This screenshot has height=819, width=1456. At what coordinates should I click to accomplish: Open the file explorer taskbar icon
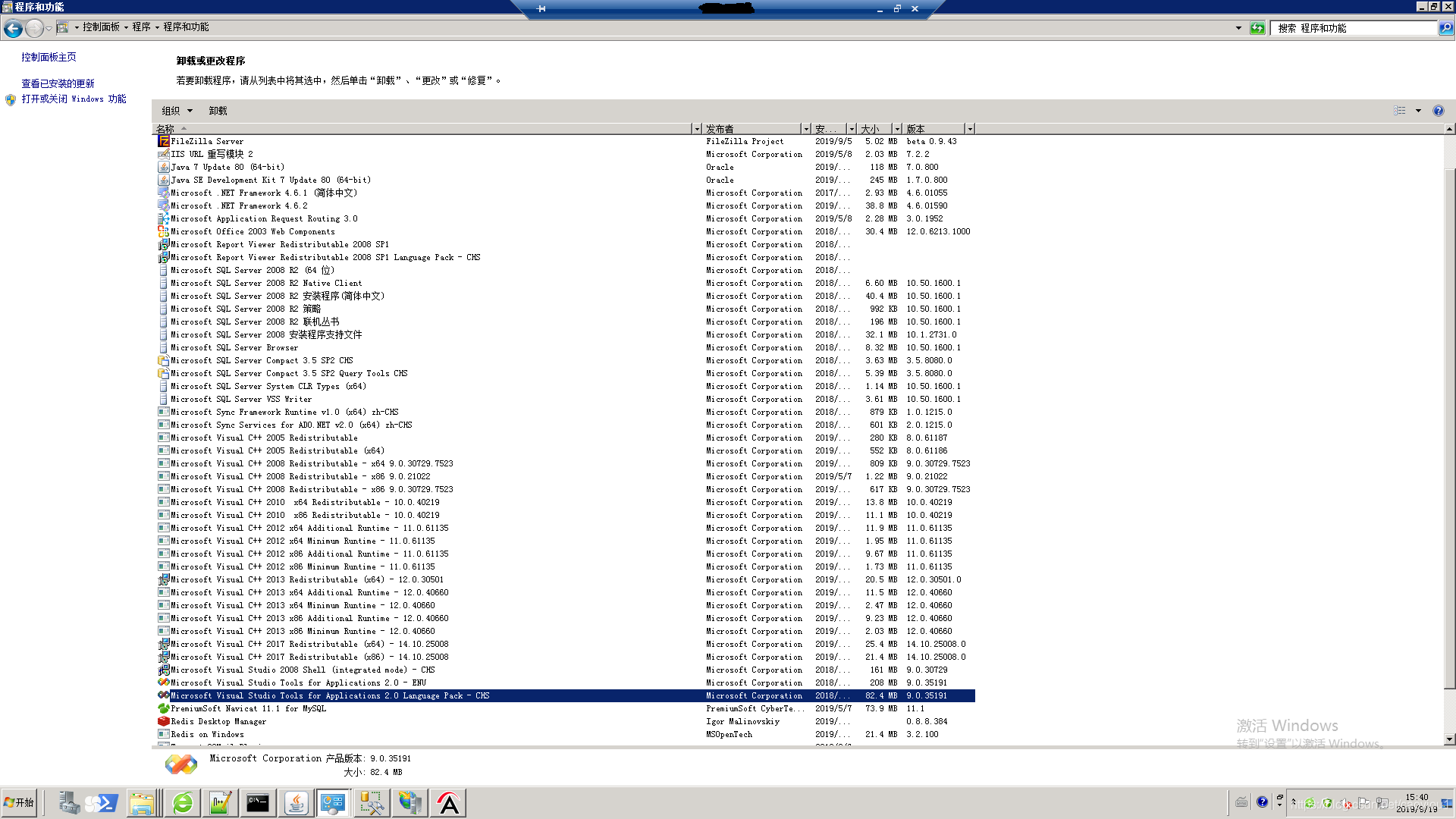(142, 803)
